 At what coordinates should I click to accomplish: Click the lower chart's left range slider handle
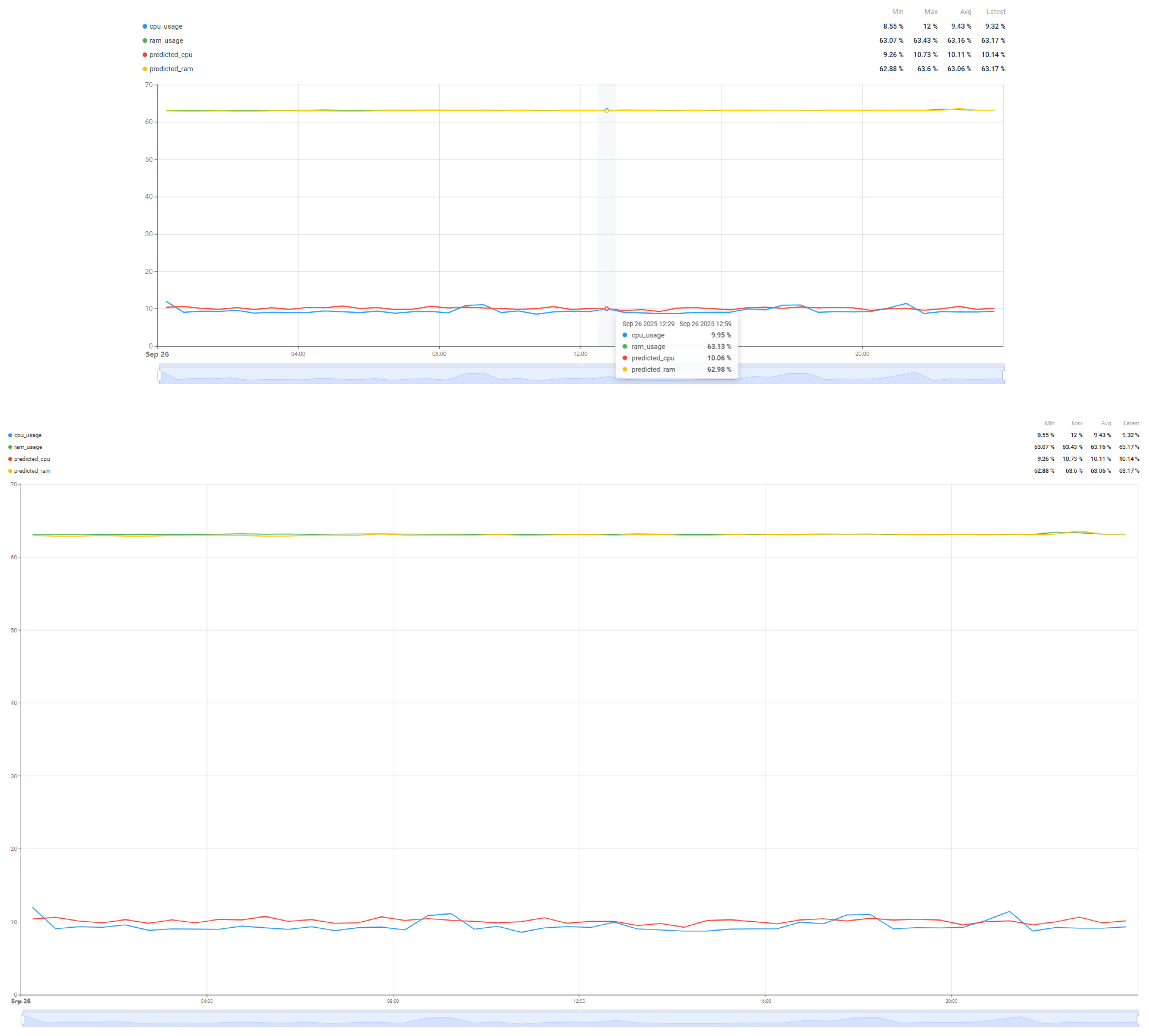[23, 1019]
